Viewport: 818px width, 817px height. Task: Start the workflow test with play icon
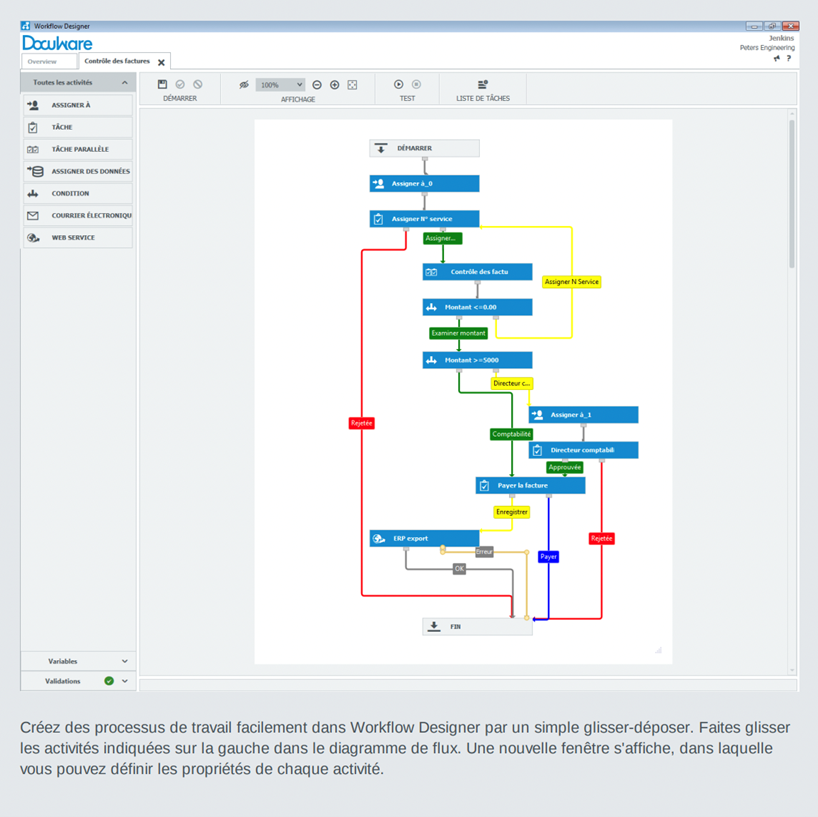pyautogui.click(x=399, y=85)
